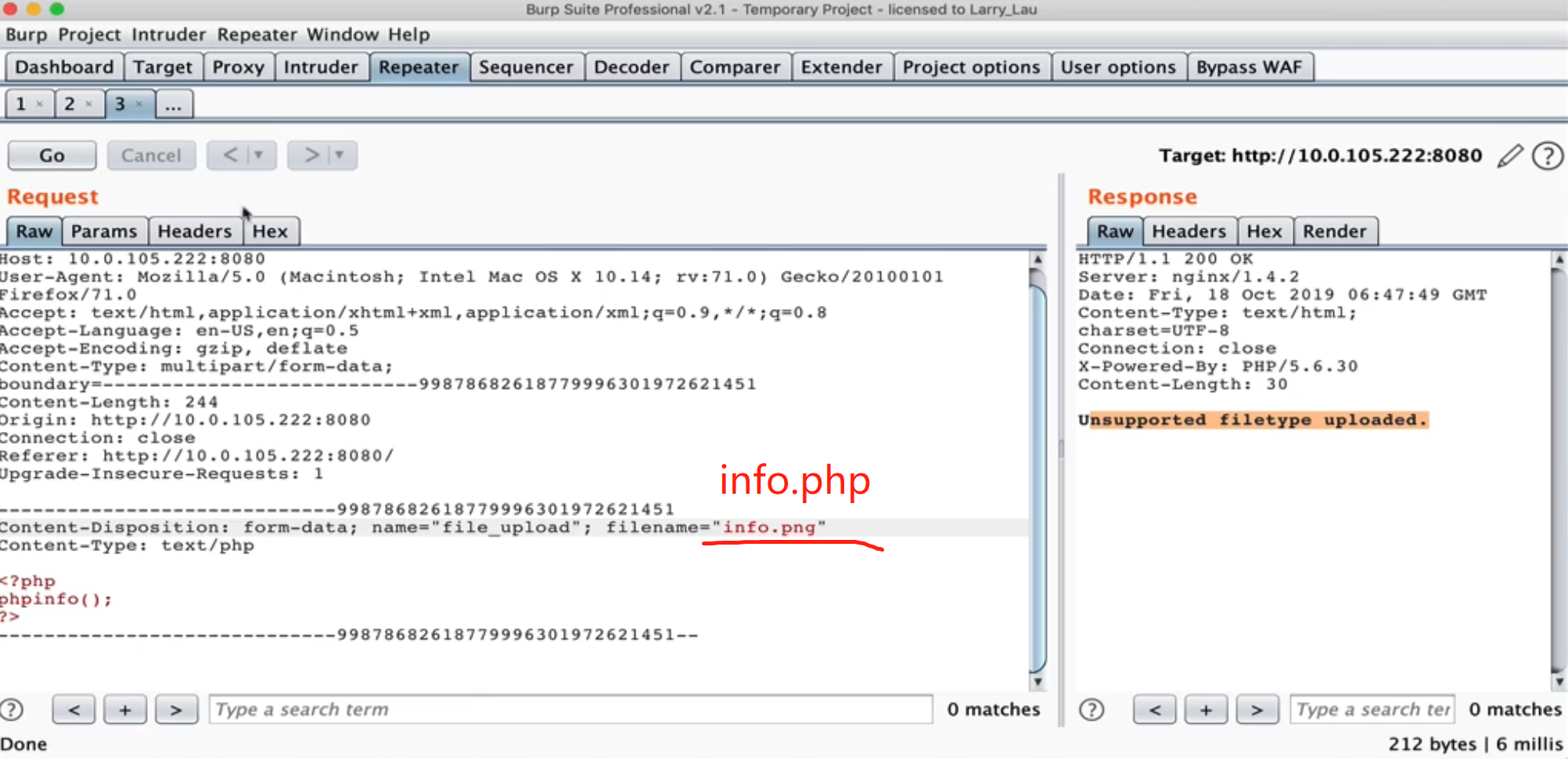Expand forward history dropdown arrow
Viewport: 1568px width, 759px height.
340,155
